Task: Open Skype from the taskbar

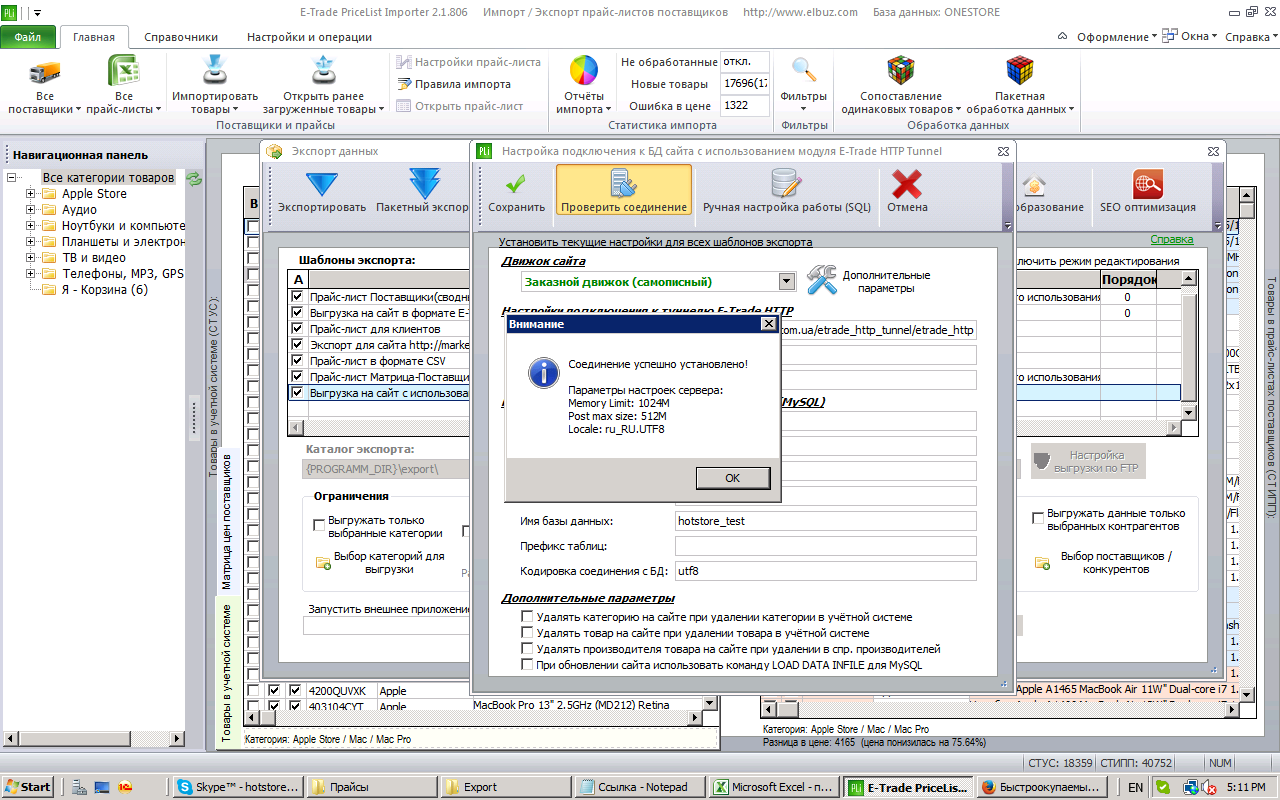Action: pyautogui.click(x=238, y=787)
